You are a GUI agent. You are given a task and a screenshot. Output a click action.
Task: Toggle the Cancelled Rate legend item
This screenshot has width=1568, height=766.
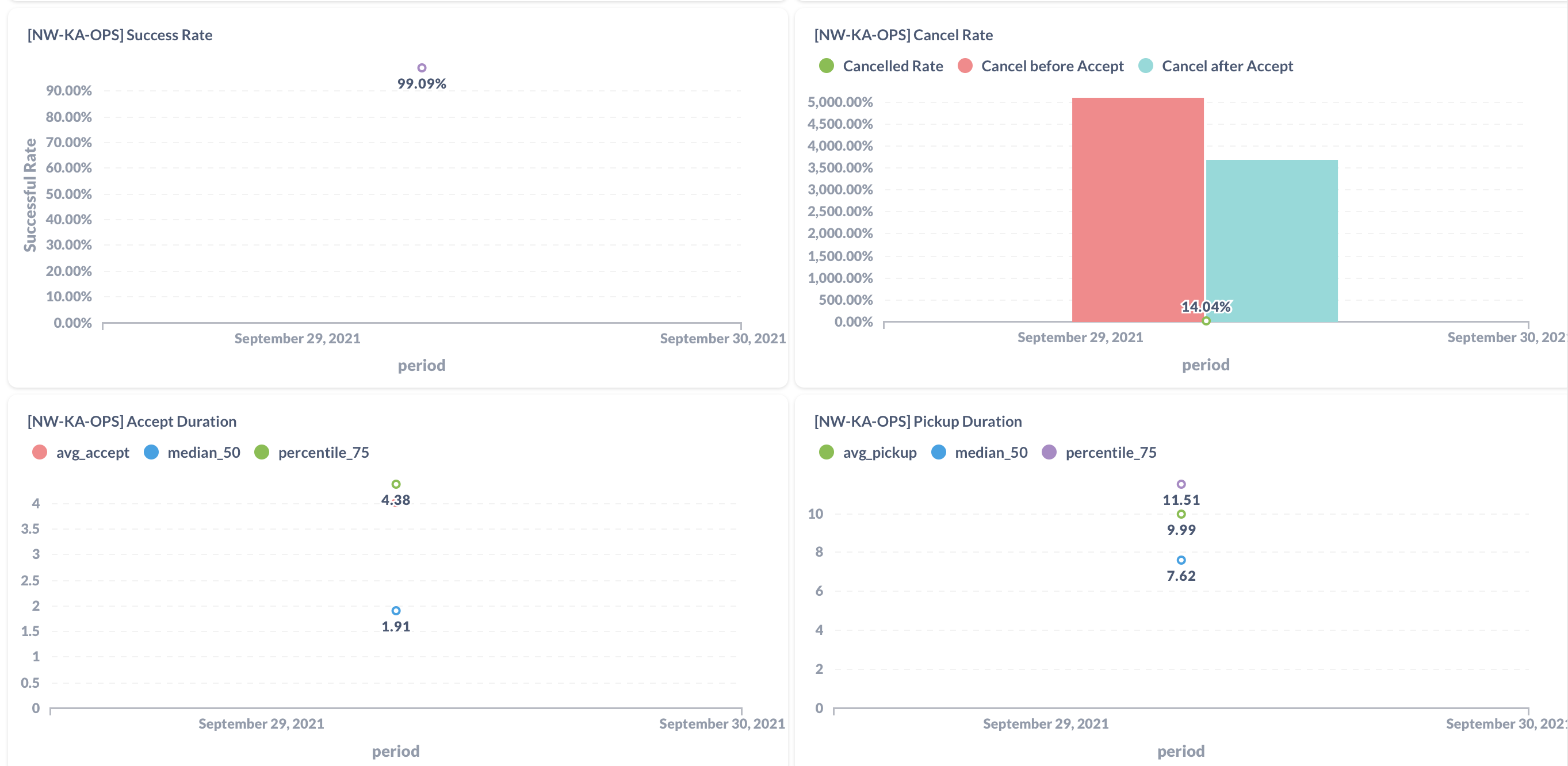pos(892,66)
